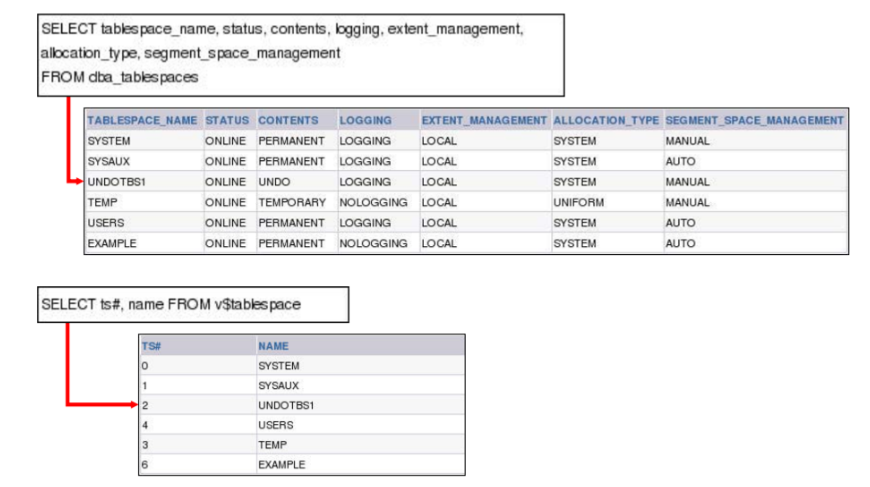Click the TS# column header
Screen dimensions: 870x487
pyautogui.click(x=151, y=346)
